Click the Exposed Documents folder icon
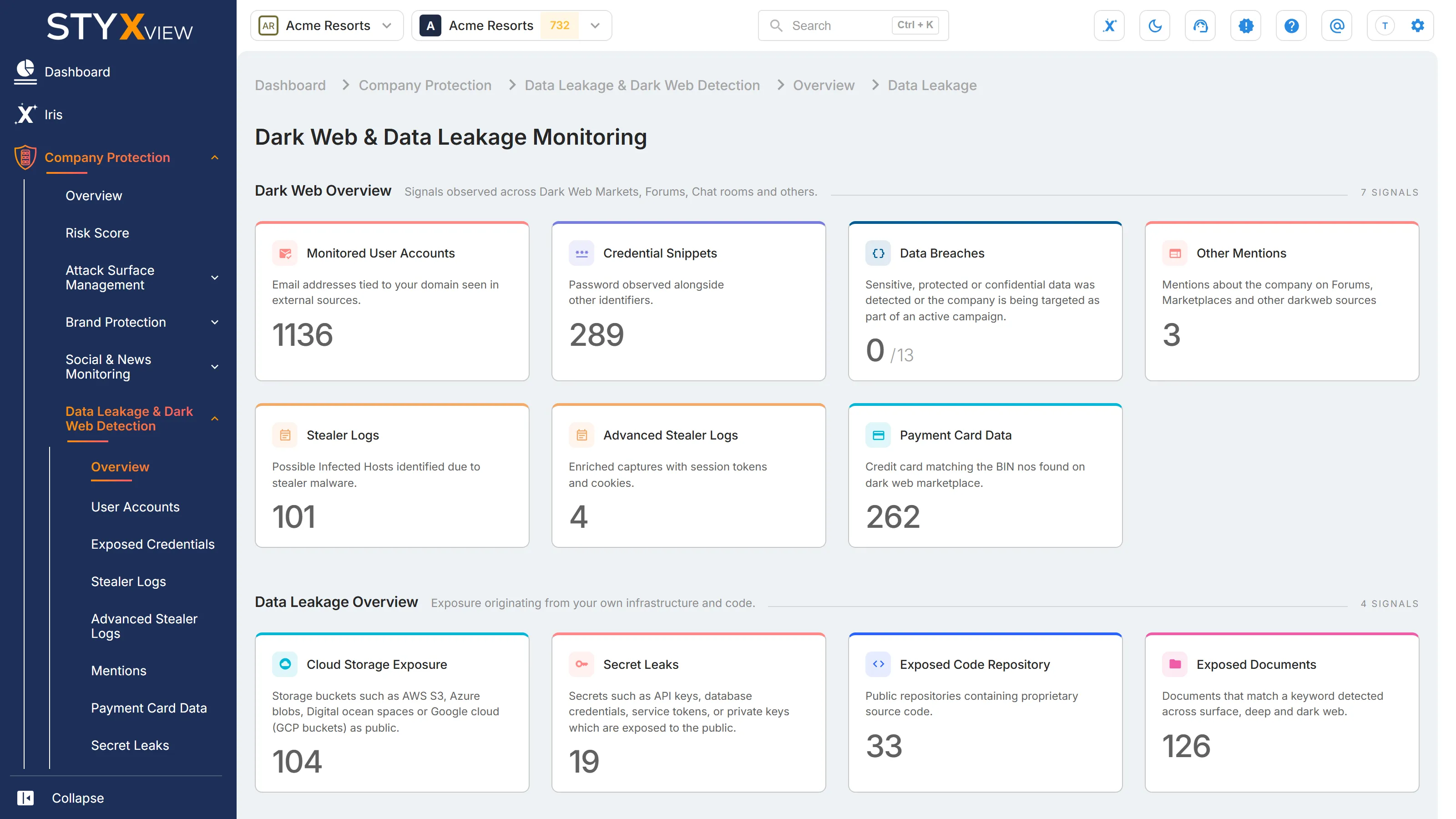This screenshot has width=1456, height=819. [x=1174, y=664]
